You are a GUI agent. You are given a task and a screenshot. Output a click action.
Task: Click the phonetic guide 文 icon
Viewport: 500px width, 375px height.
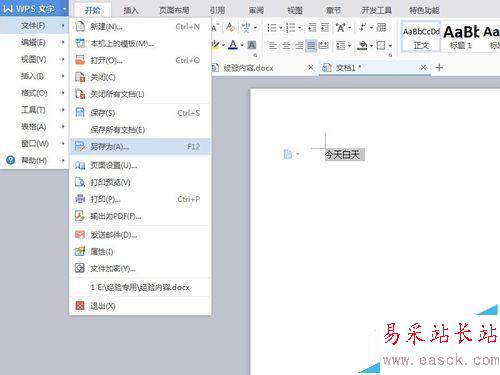(x=246, y=27)
